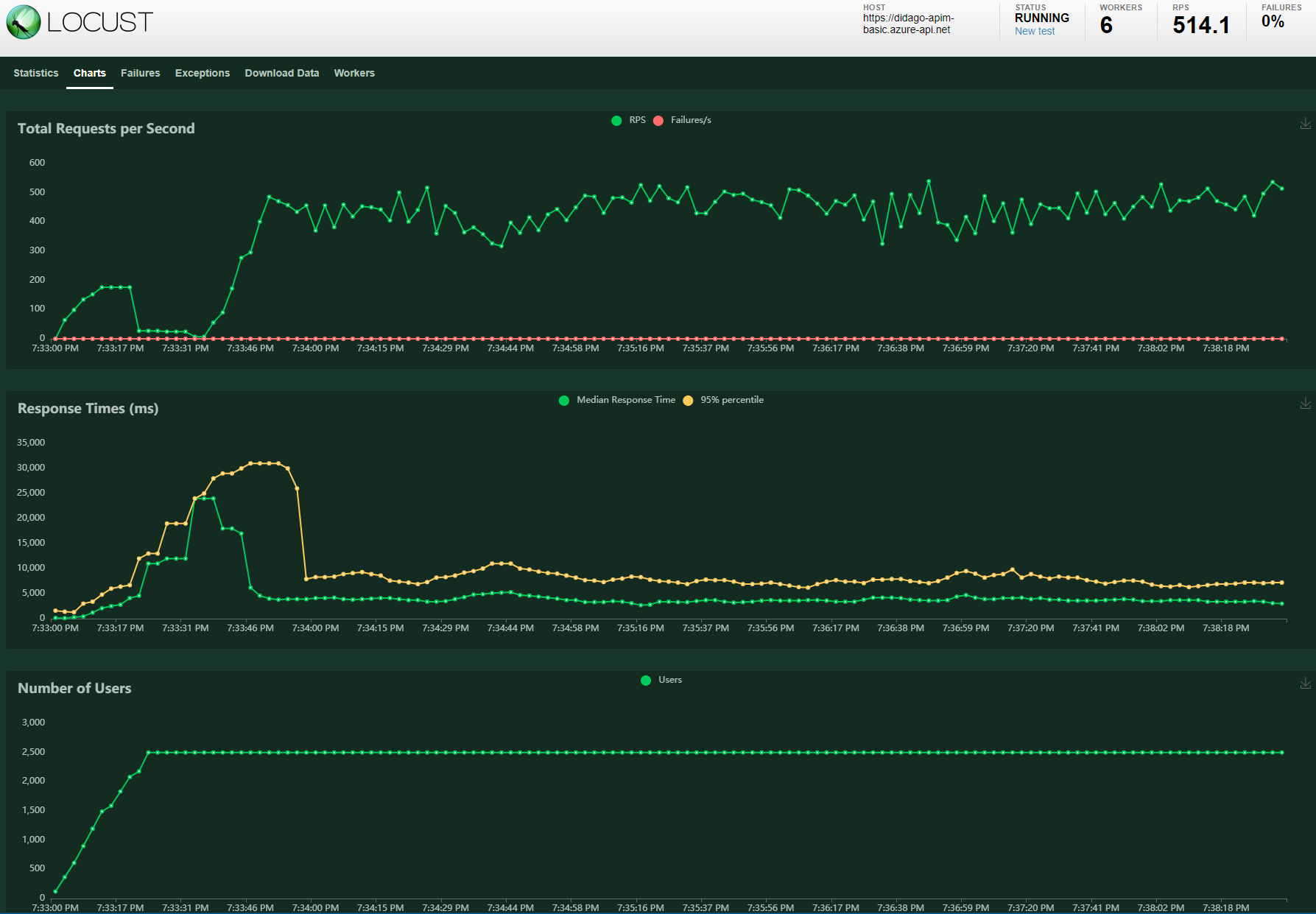Image resolution: width=1316 pixels, height=914 pixels.
Task: Download the Response Times chart image
Action: (1305, 404)
